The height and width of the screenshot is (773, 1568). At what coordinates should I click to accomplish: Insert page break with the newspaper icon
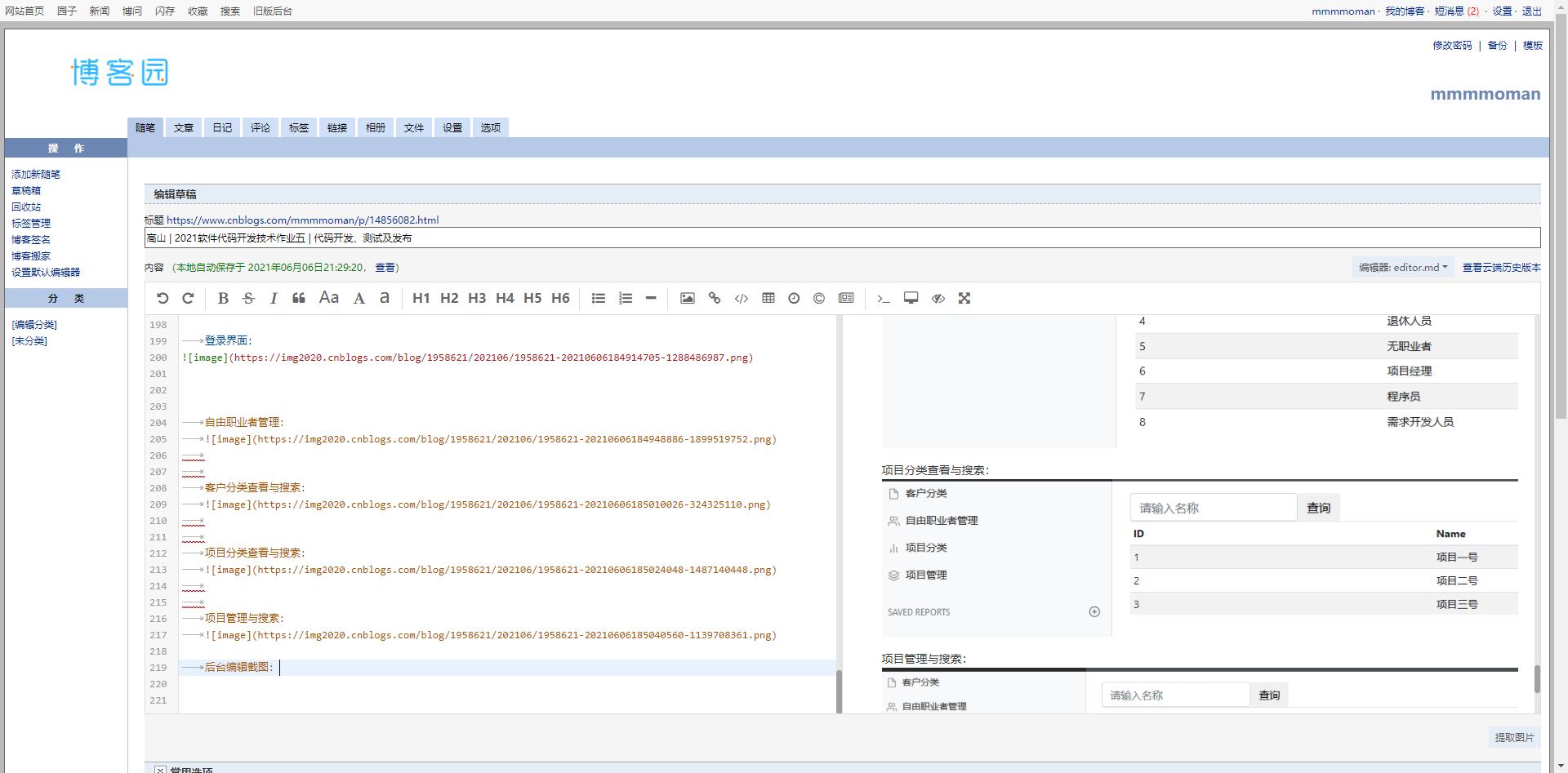(x=846, y=299)
